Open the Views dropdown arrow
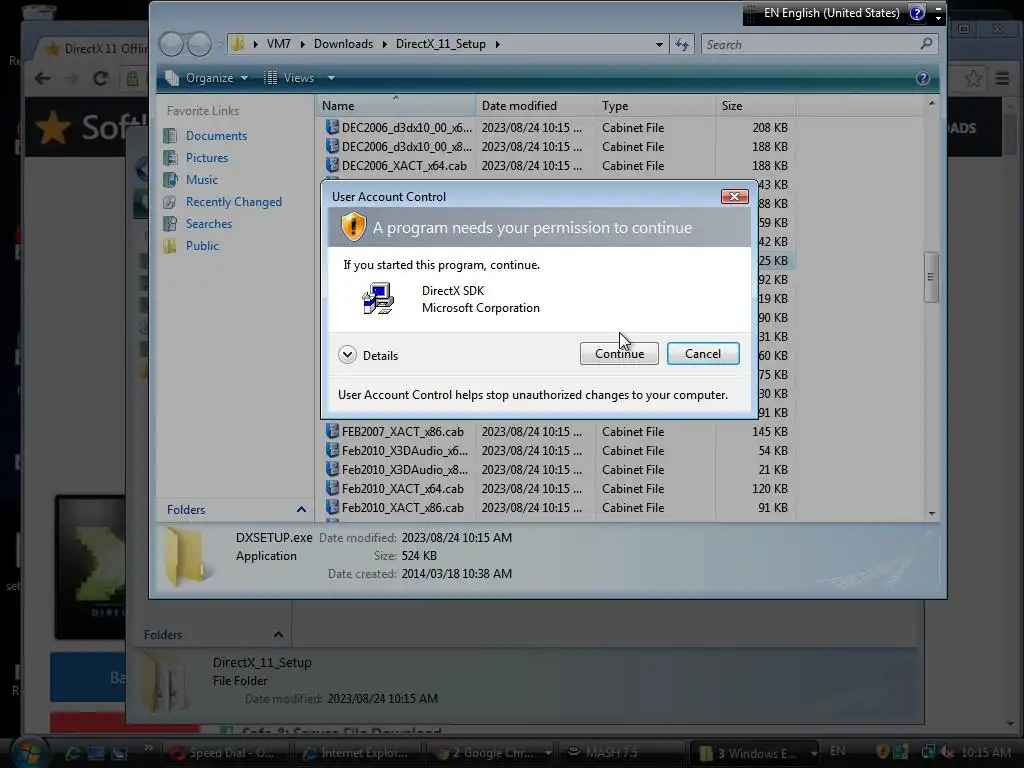 pos(331,78)
